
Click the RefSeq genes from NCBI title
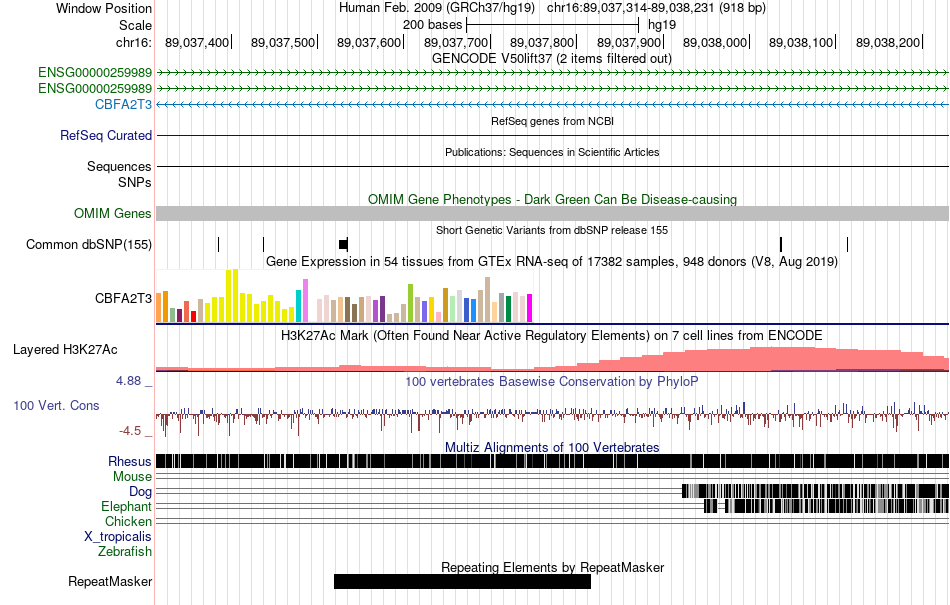[552, 121]
